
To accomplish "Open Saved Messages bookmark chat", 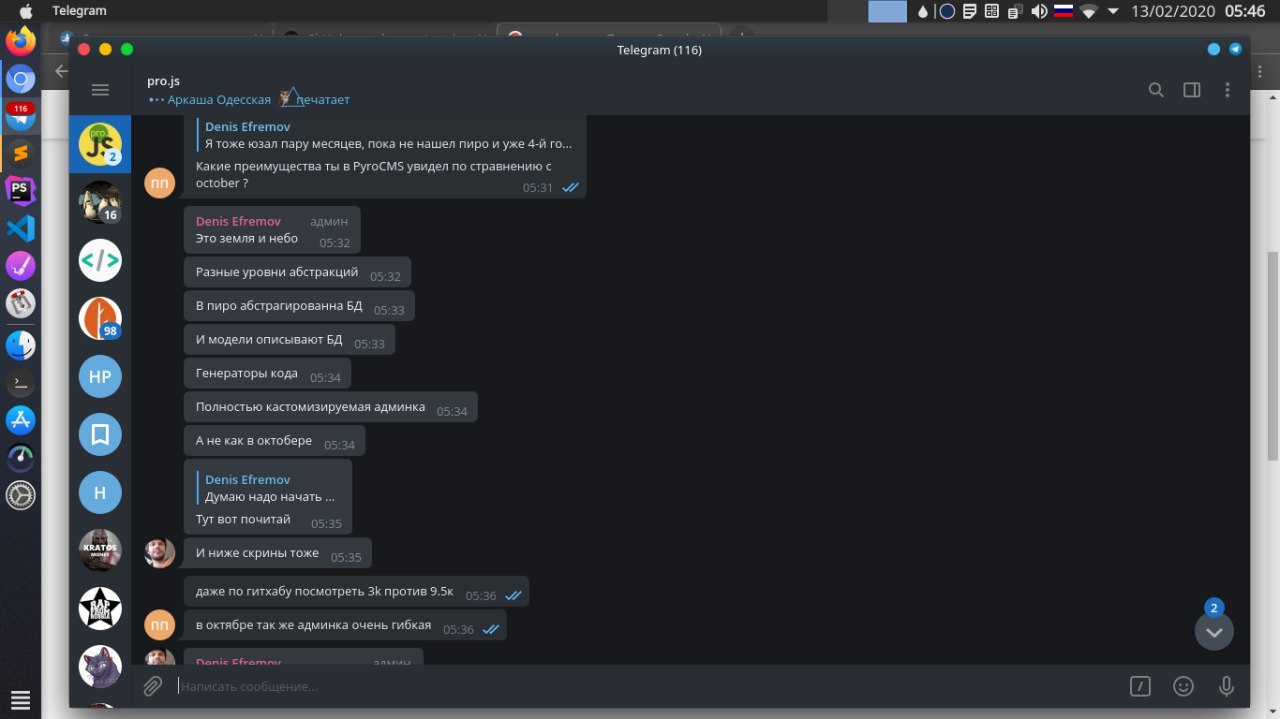I will click(100, 434).
